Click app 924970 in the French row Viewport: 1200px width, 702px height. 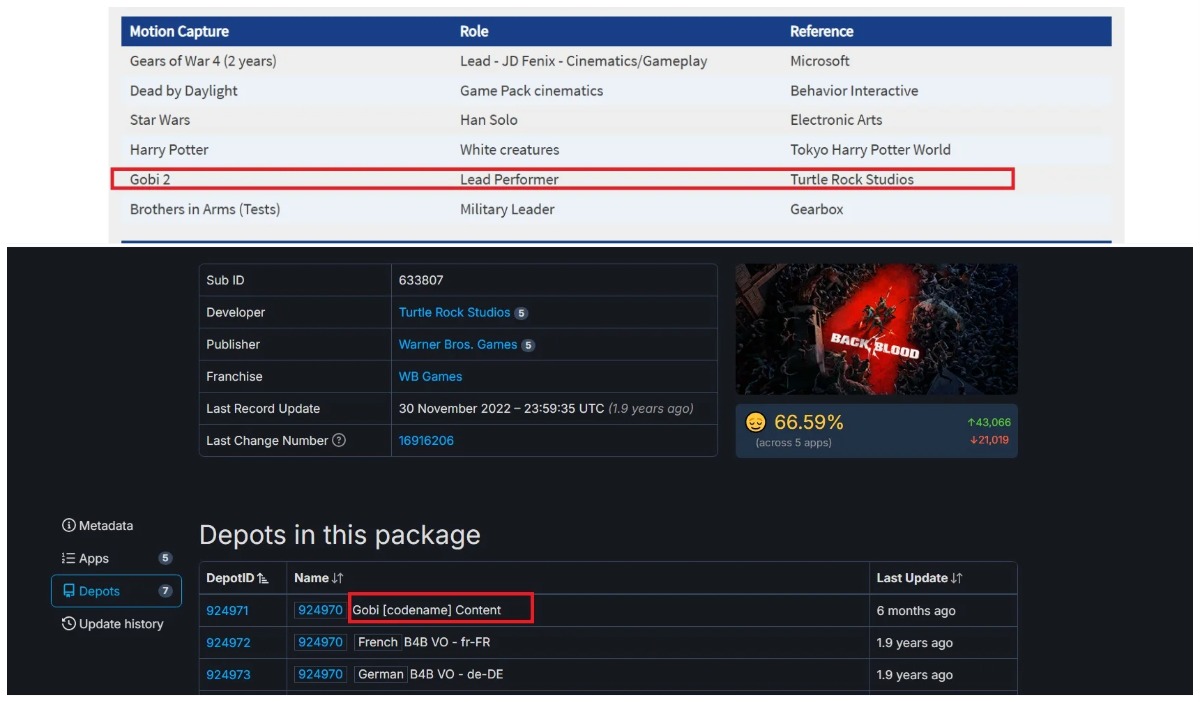[x=320, y=642]
